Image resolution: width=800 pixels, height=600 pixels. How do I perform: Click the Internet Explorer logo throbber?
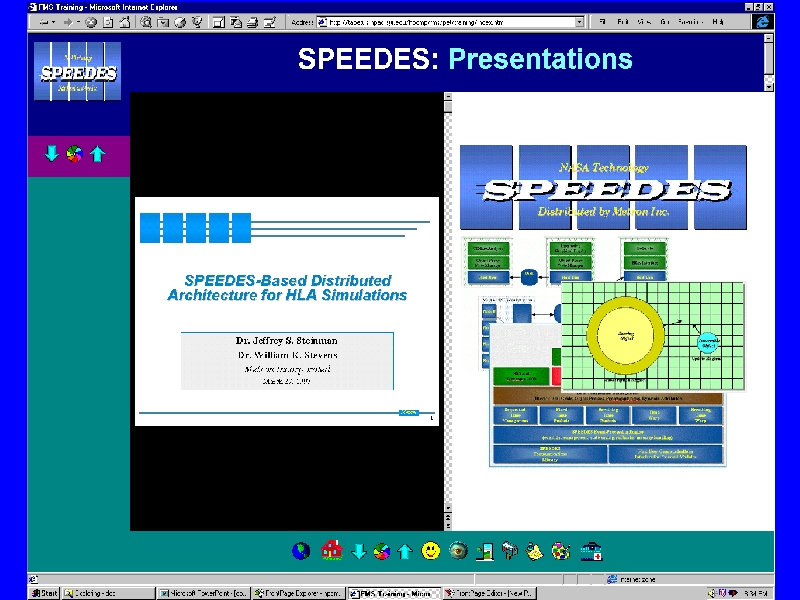click(763, 22)
